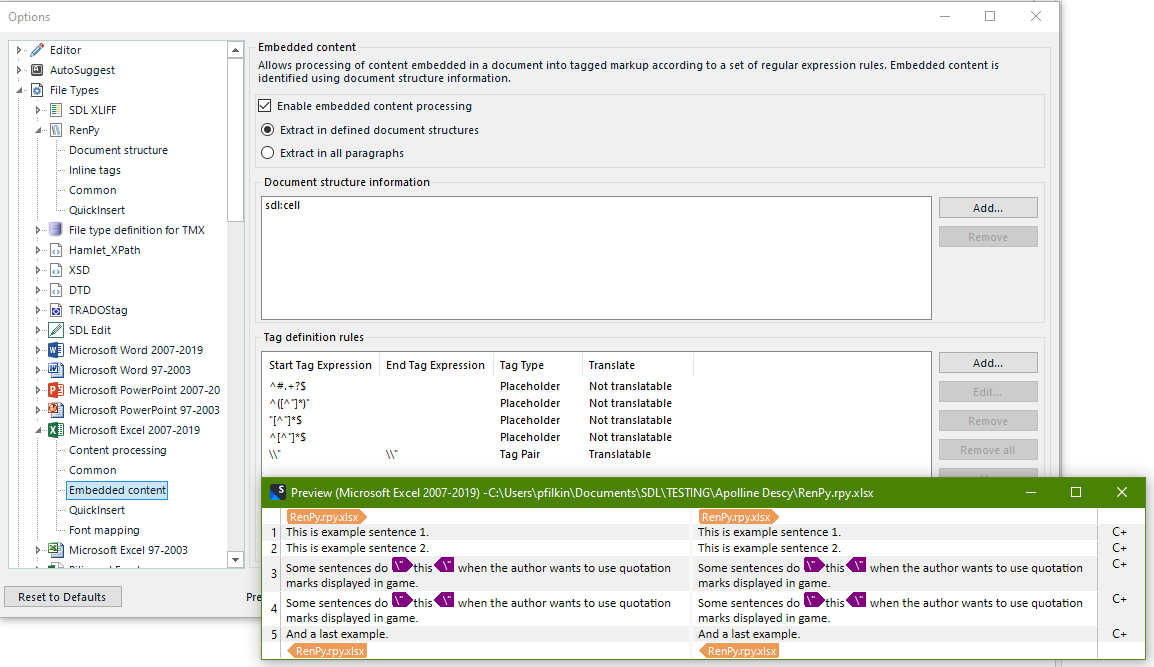Click the File Types gear icon
The height and width of the screenshot is (667, 1154).
coord(37,90)
